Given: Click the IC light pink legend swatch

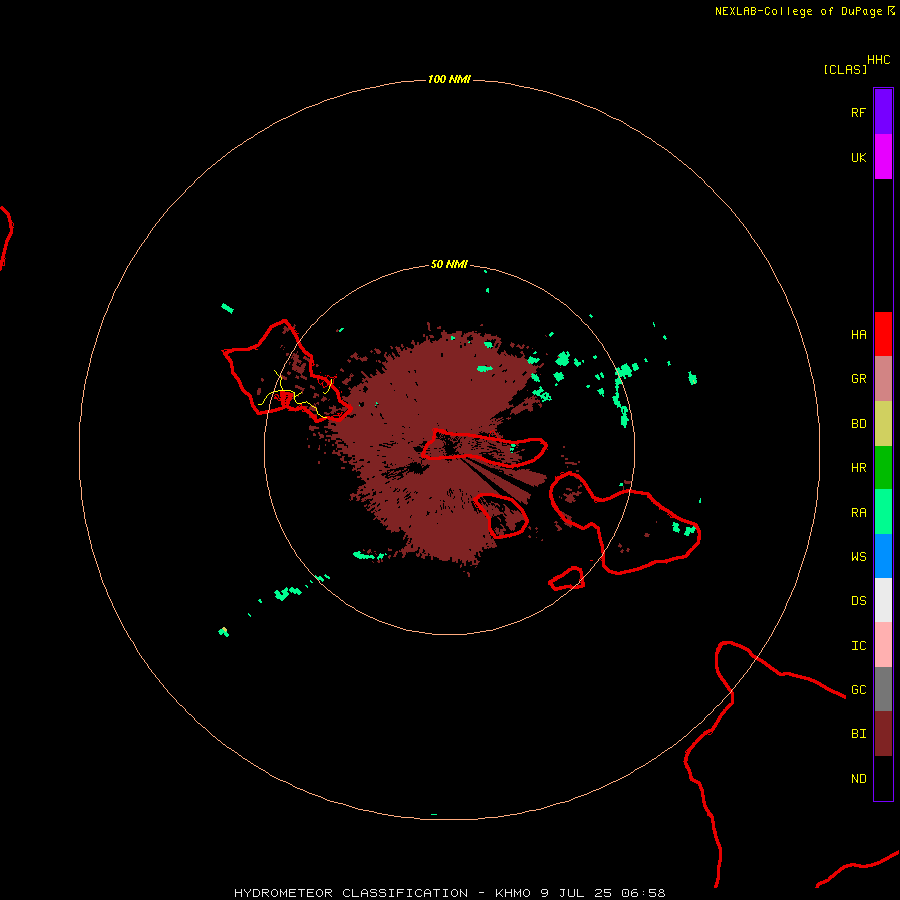Looking at the screenshot, I should 883,645.
